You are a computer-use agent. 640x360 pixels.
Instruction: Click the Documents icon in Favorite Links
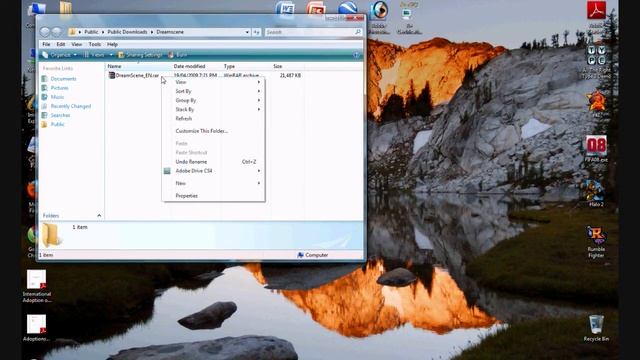click(x=45, y=78)
